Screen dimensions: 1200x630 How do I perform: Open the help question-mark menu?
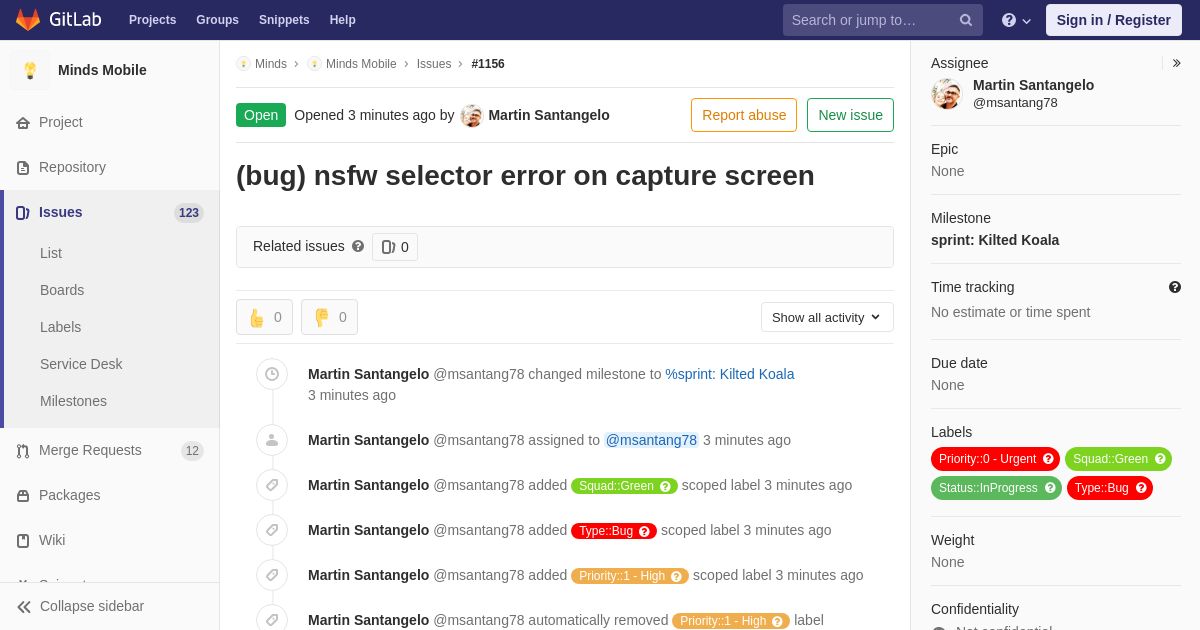1016,20
